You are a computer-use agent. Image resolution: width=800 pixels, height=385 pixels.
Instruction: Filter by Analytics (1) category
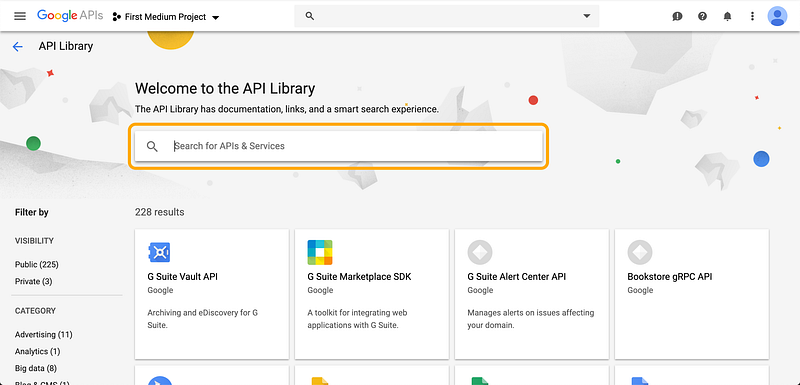(37, 351)
